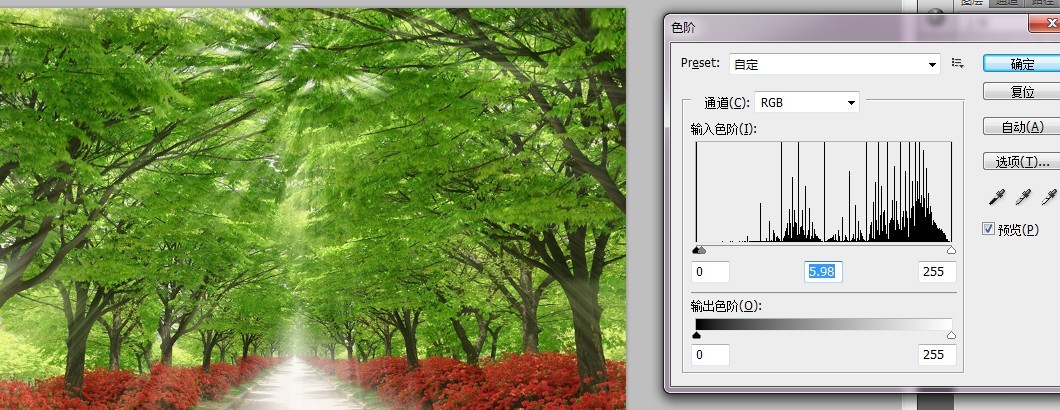
Task: Click the input highlight field showing 255
Action: (937, 272)
